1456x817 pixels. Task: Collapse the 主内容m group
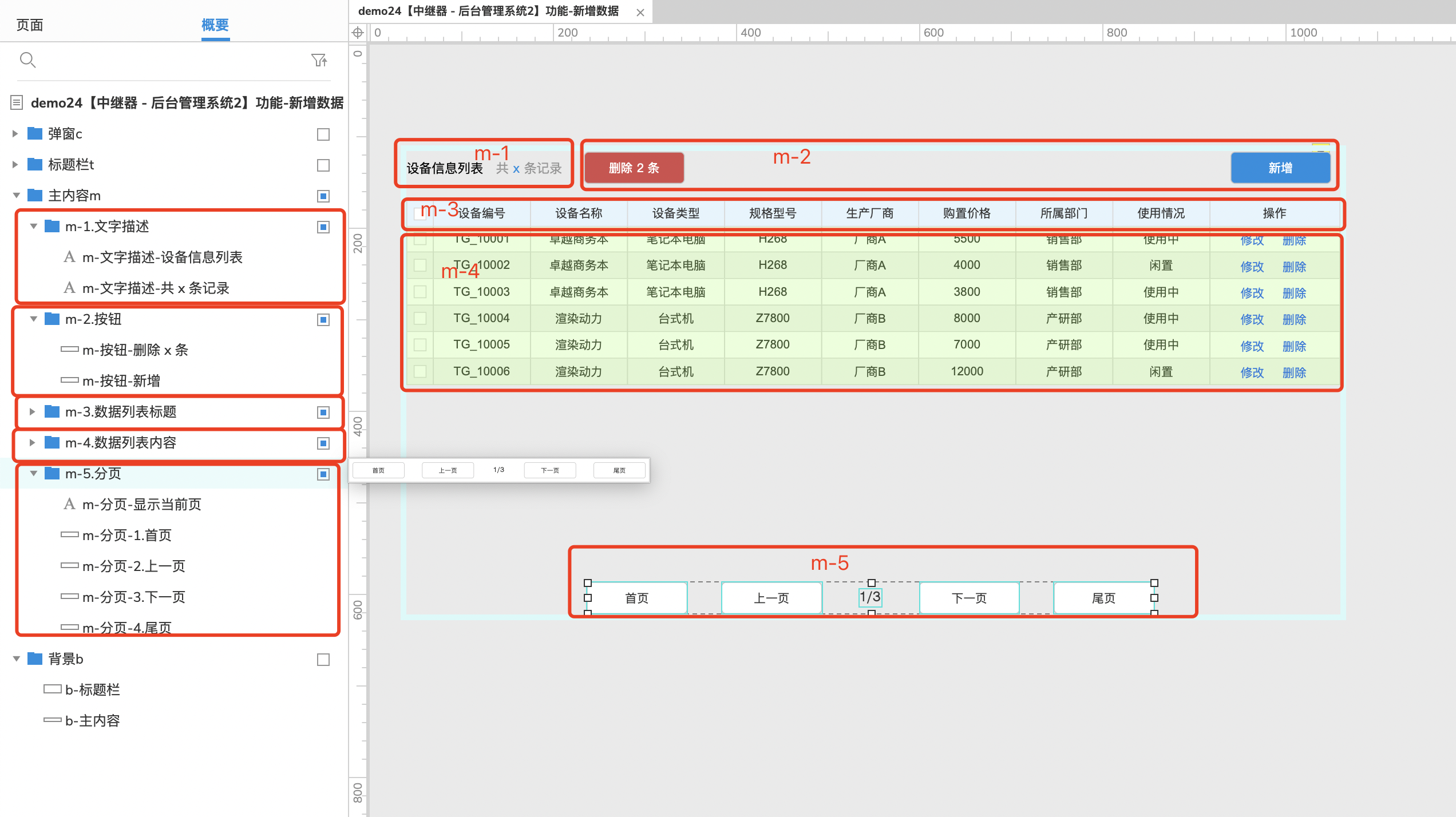pos(16,195)
